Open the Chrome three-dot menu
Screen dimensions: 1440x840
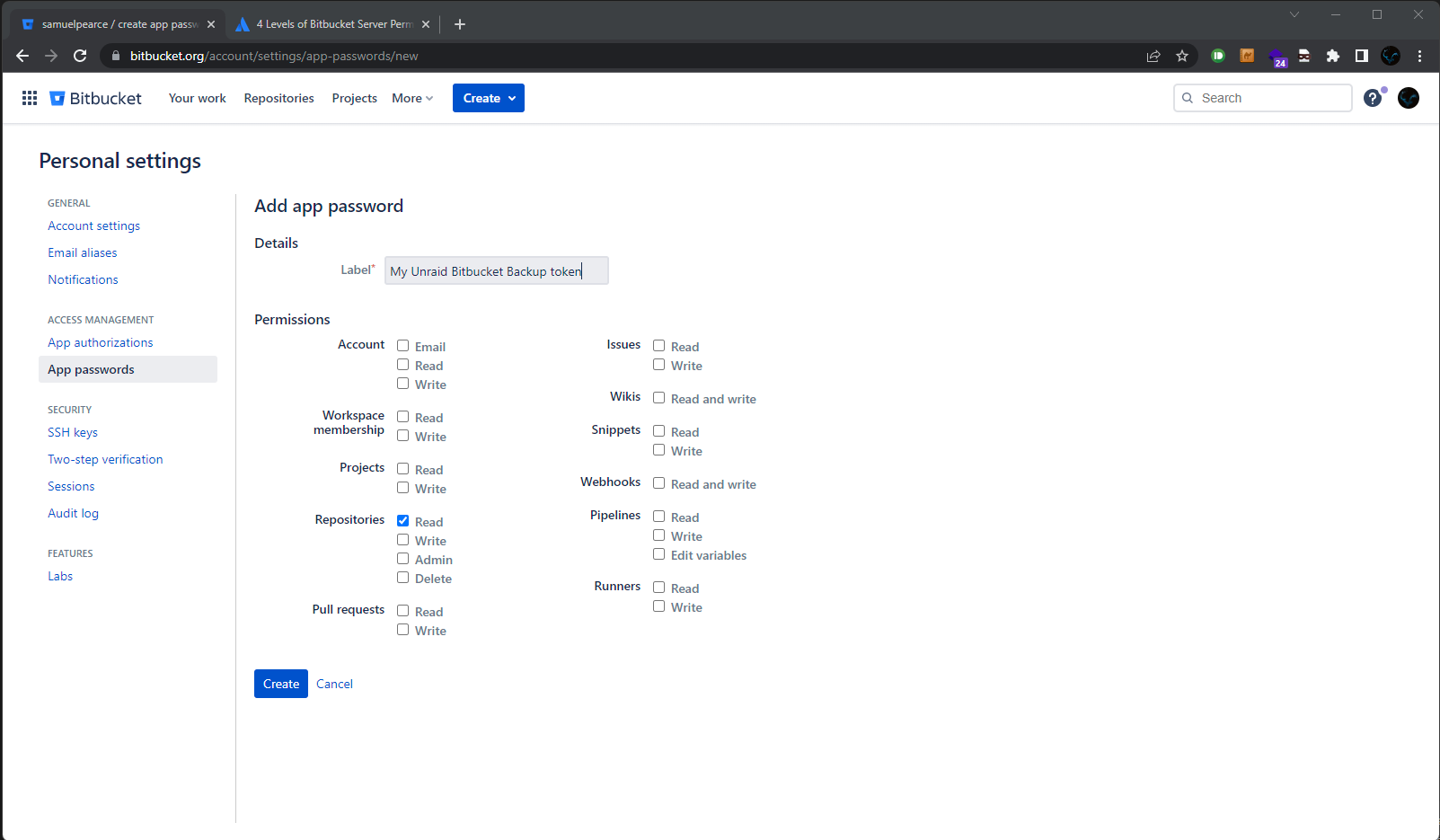tap(1419, 56)
